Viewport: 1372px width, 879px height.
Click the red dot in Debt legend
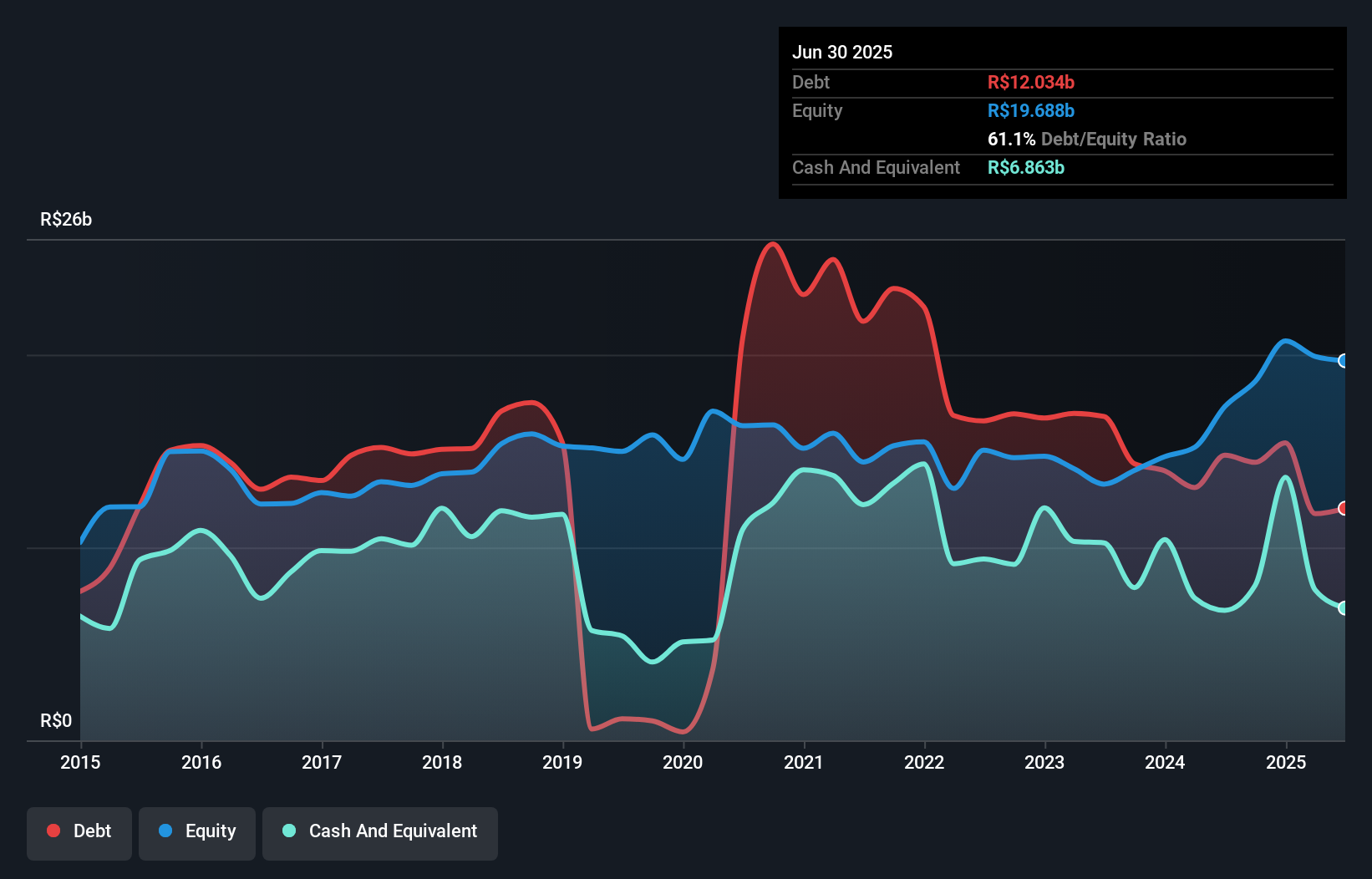pyautogui.click(x=53, y=831)
